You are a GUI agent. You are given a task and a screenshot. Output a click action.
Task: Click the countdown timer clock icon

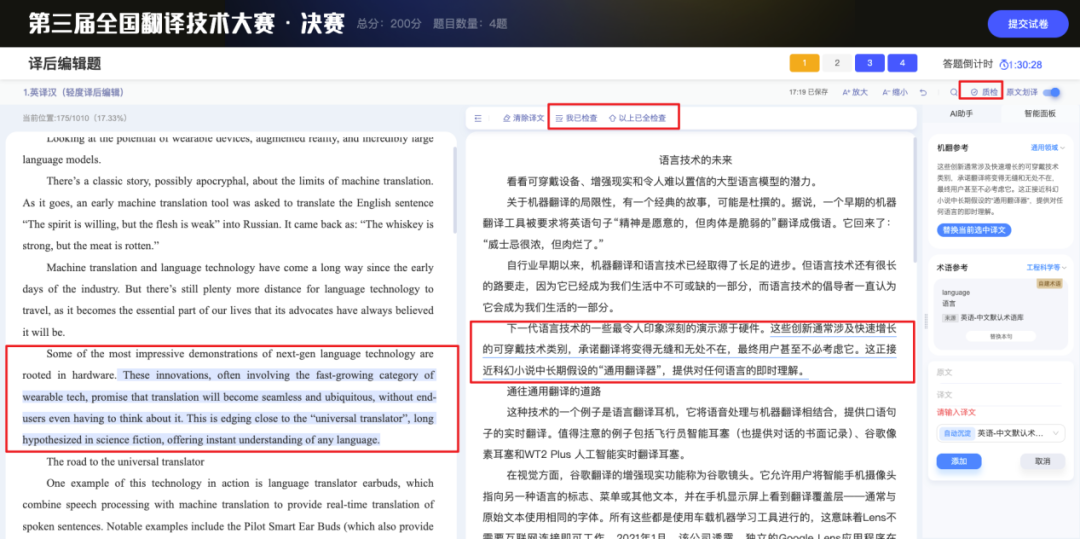click(1003, 65)
